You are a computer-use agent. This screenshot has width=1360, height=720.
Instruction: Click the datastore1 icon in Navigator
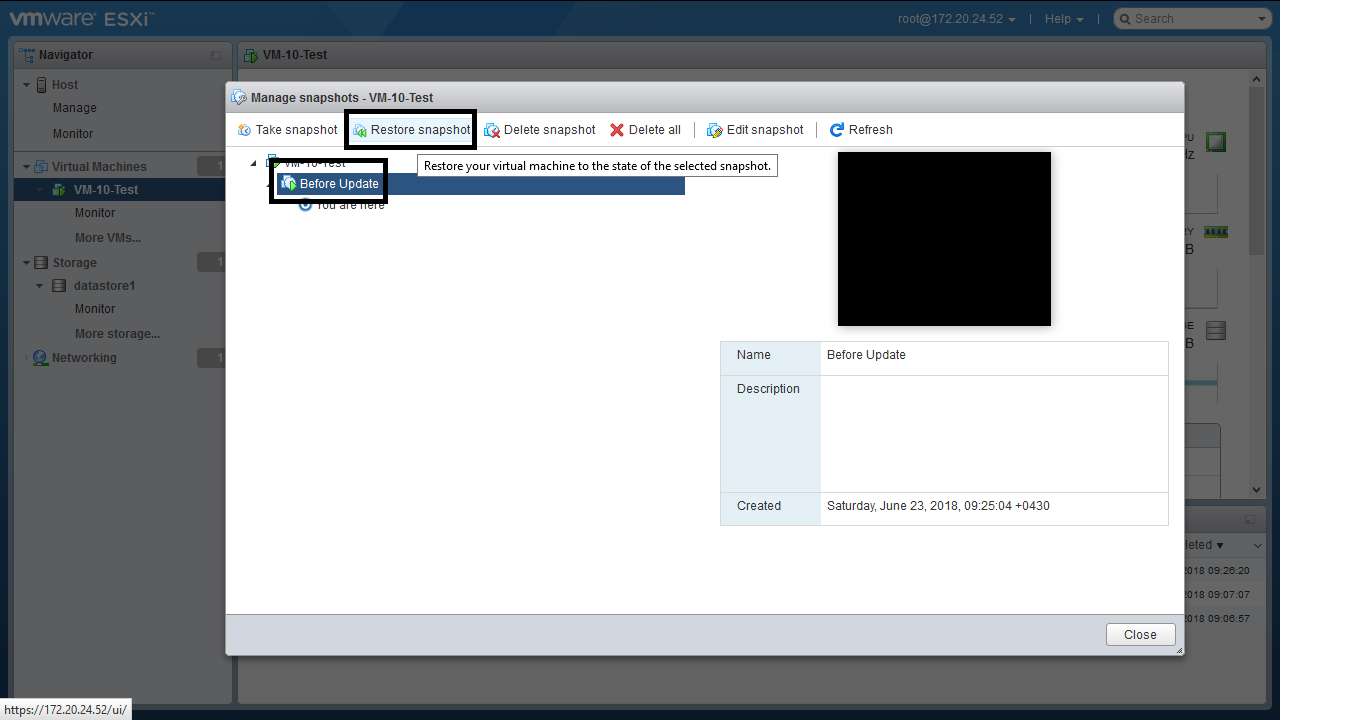tap(60, 286)
